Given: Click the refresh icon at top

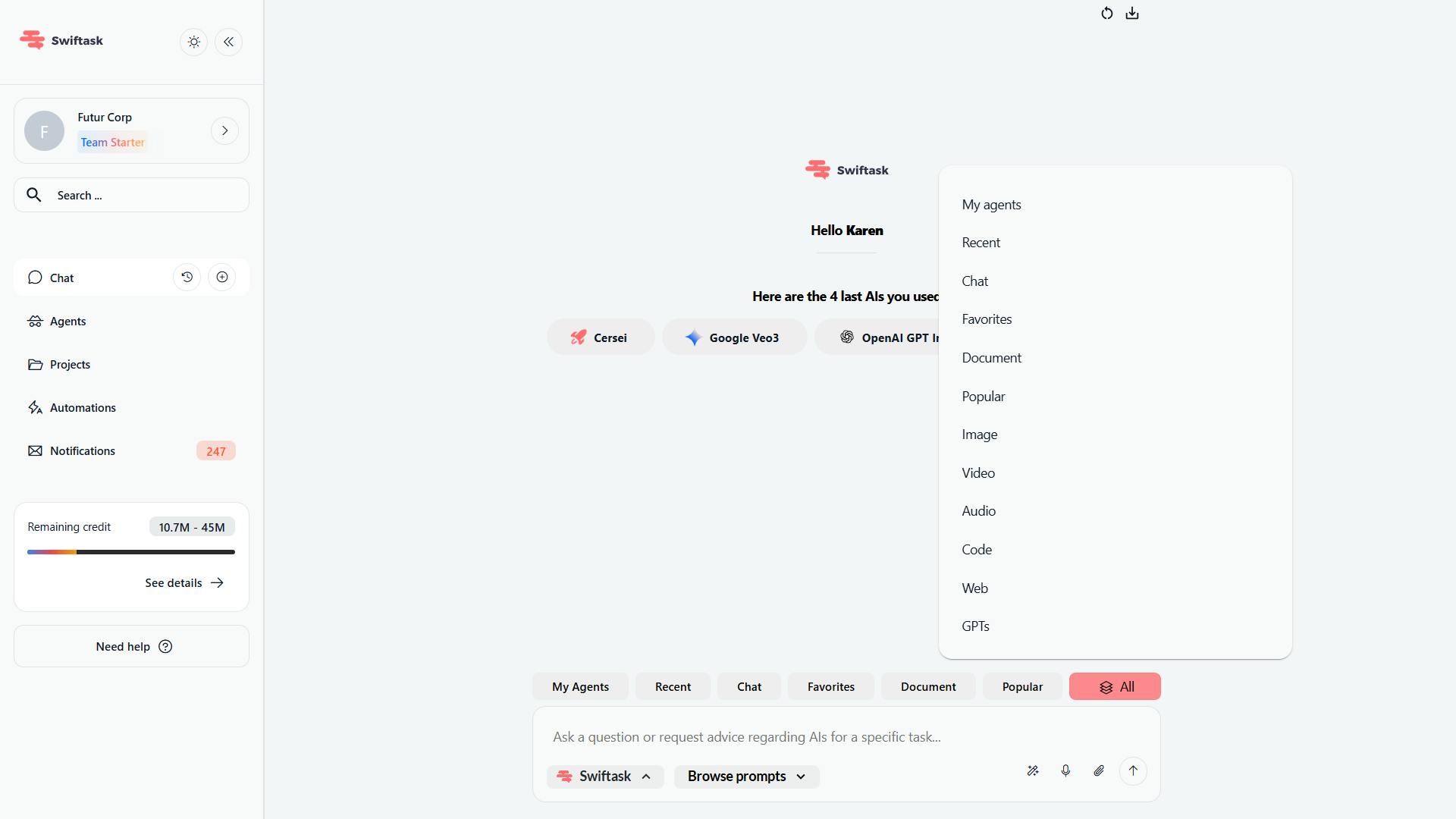Looking at the screenshot, I should point(1106,14).
